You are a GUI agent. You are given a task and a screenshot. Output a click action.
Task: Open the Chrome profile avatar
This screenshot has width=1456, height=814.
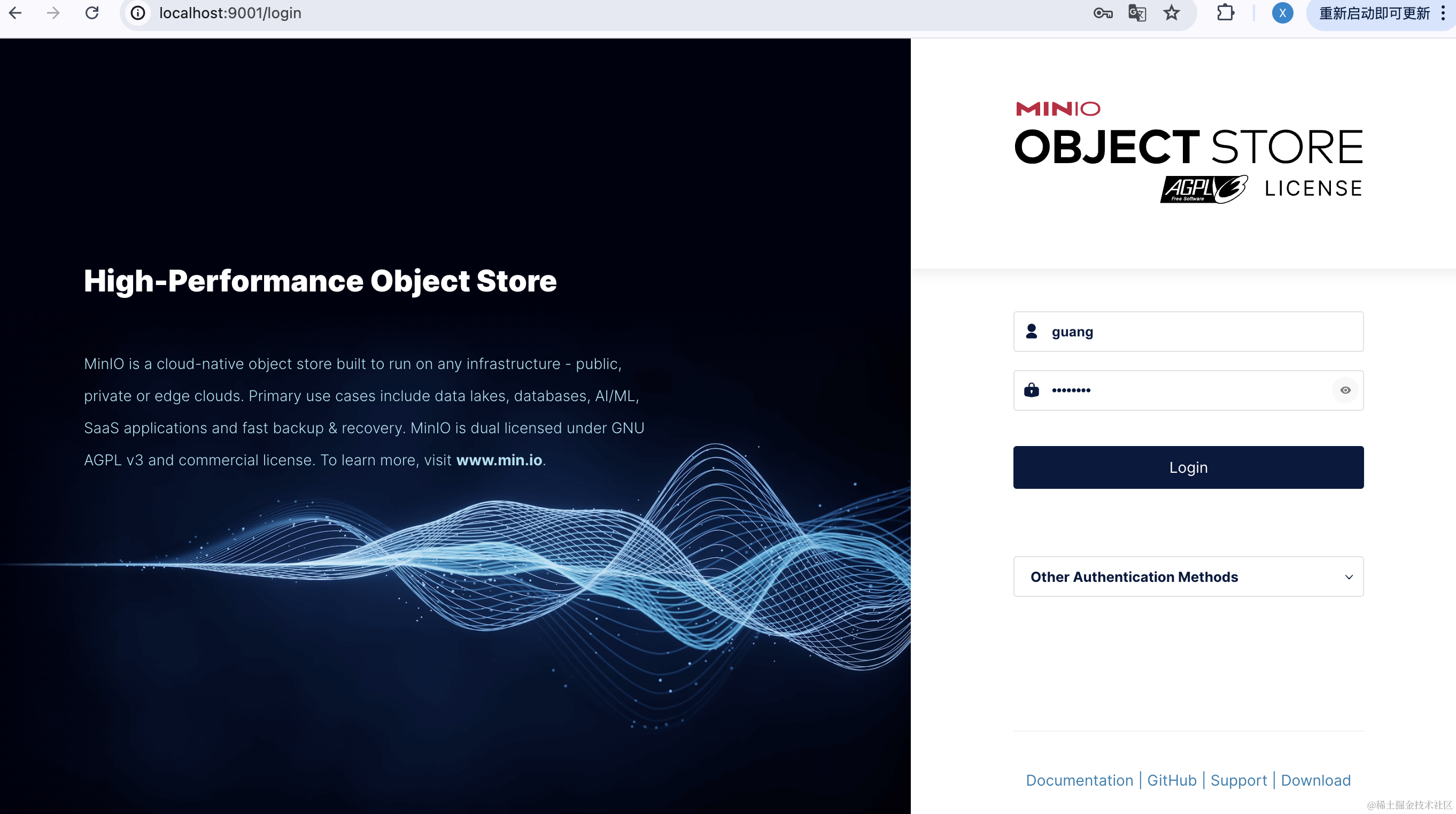(x=1282, y=13)
